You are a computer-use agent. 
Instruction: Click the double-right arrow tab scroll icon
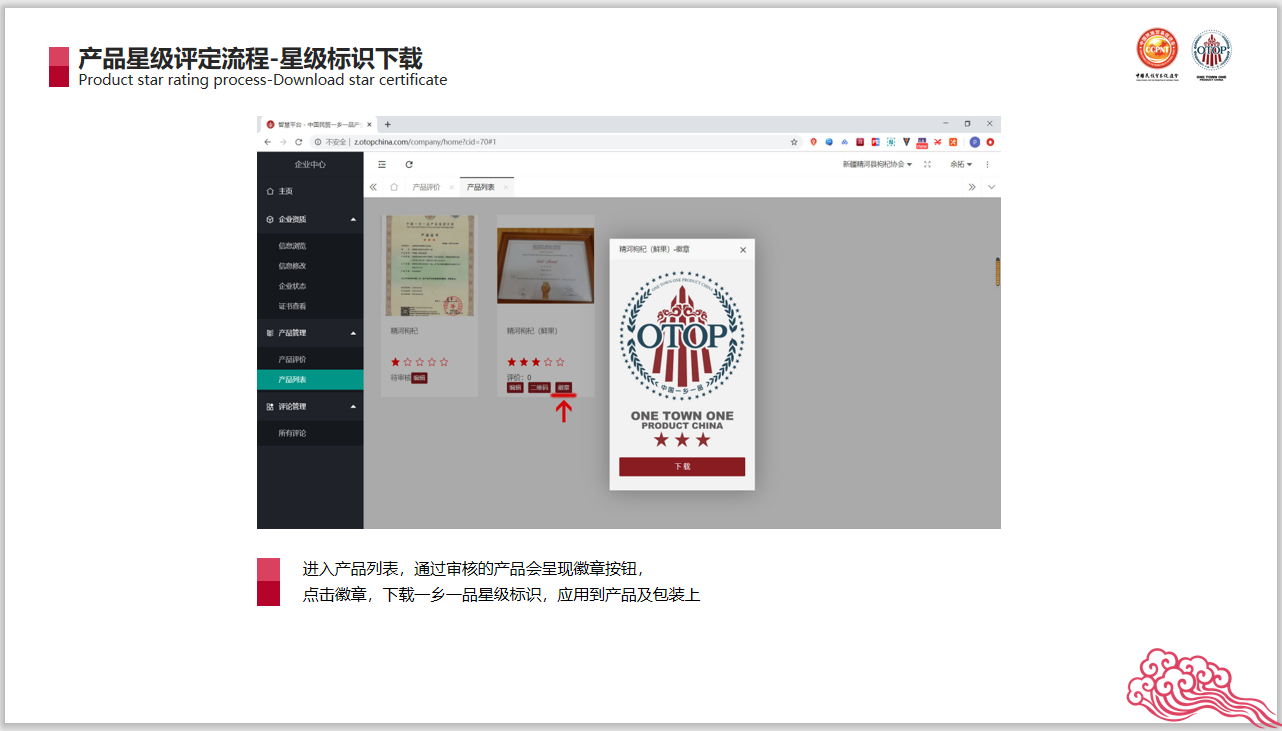click(972, 187)
